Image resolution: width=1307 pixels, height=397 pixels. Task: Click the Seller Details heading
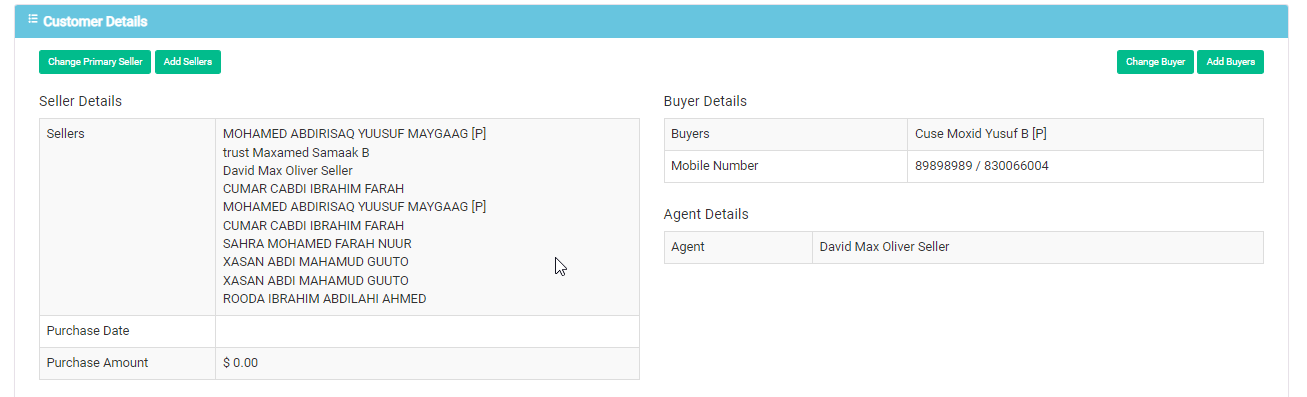coord(81,101)
